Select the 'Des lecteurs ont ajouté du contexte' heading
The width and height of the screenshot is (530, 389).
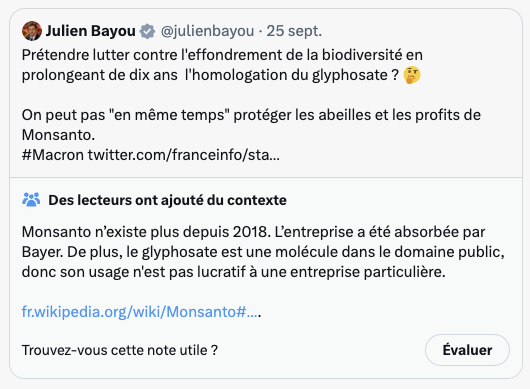[167, 200]
